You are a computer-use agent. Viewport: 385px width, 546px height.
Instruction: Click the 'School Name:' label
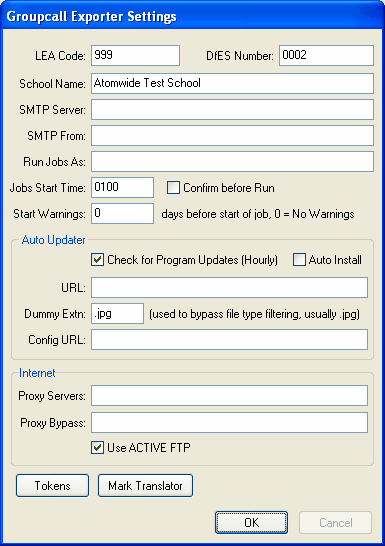52,84
